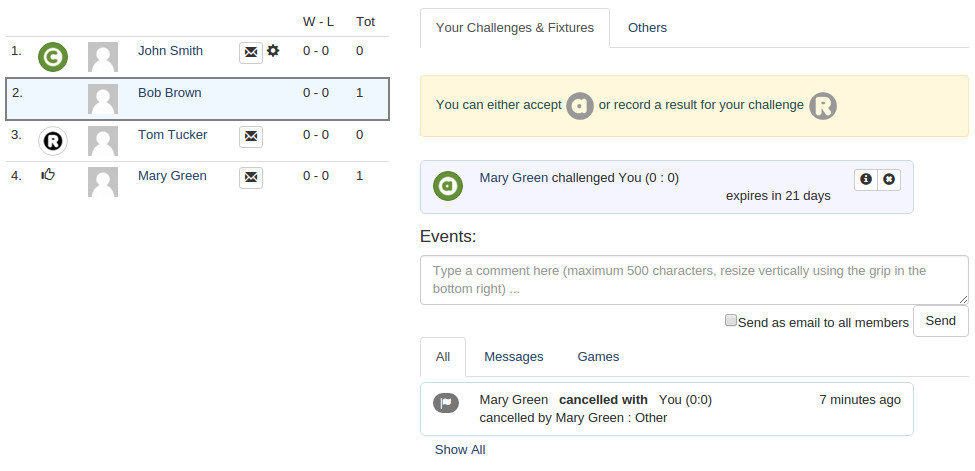This screenshot has width=975, height=471.
Task: Show info for Mary Green's challenge
Action: click(x=866, y=179)
